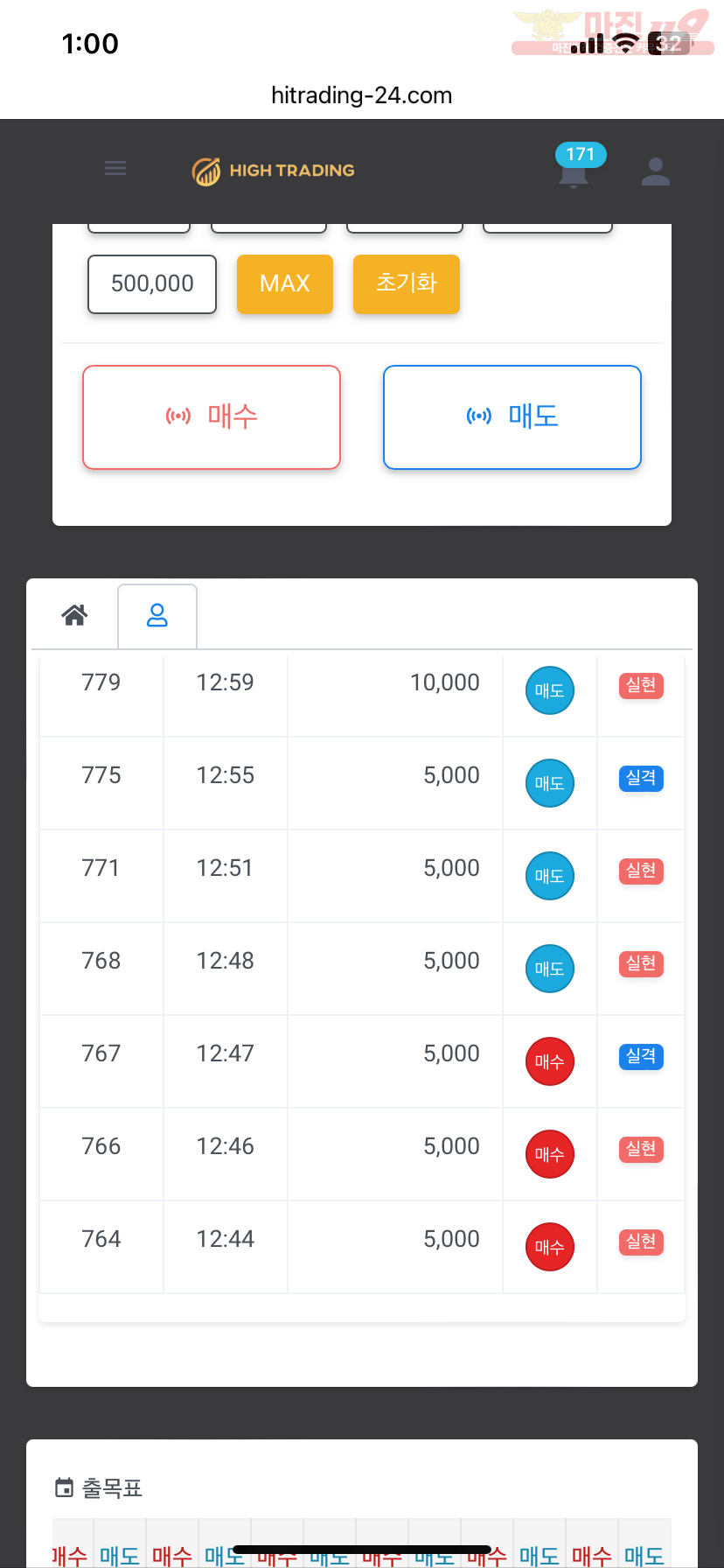Screen dimensions: 724x1568
Task: Tap the calendar icon beside 출목표
Action: pos(64,1487)
